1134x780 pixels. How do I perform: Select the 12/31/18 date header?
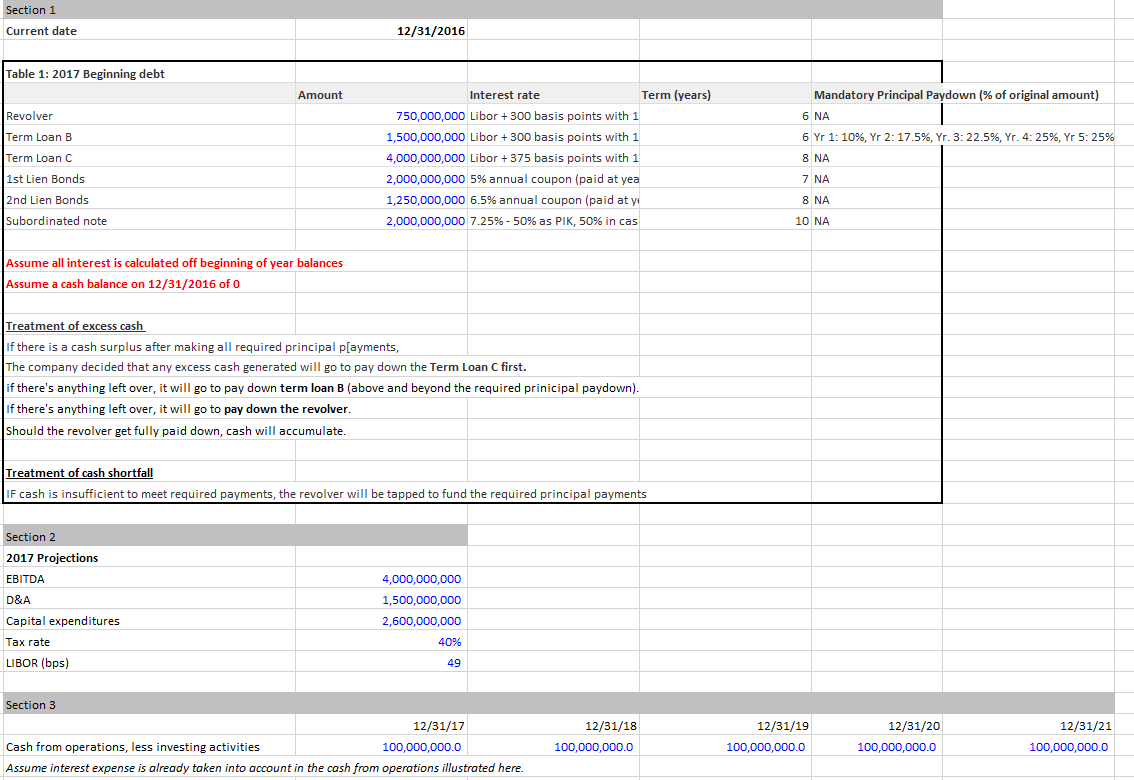coord(611,725)
